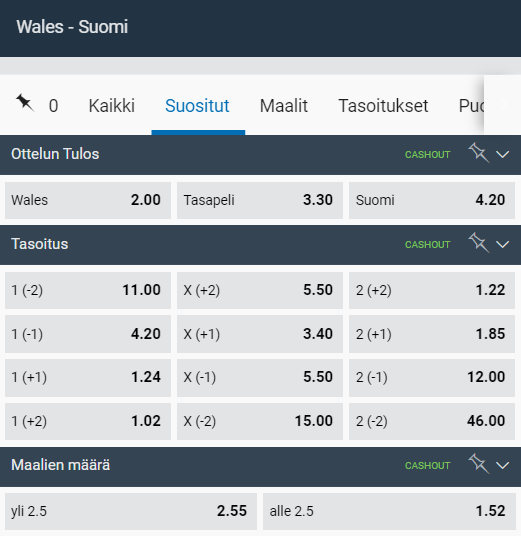Click the Maalien määrä heading text
The height and width of the screenshot is (536, 521).
61,465
